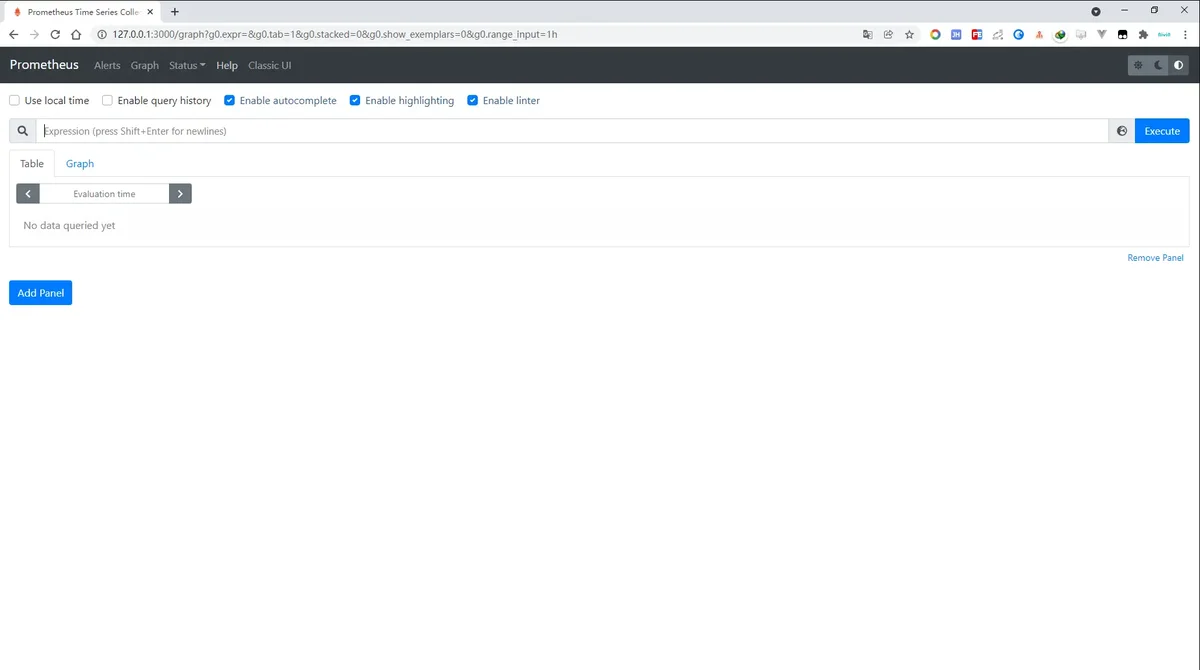
Task: Disable the Enable linter checkbox
Action: (473, 101)
